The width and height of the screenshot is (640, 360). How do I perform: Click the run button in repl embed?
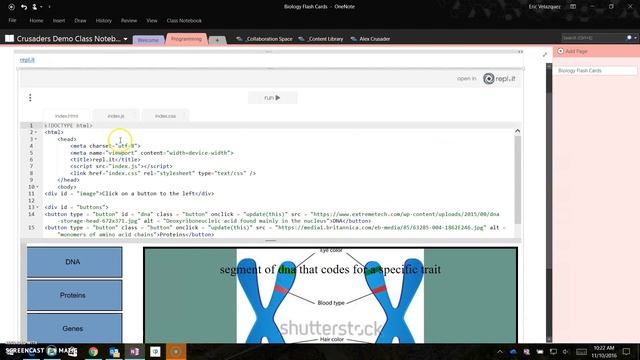[272, 98]
